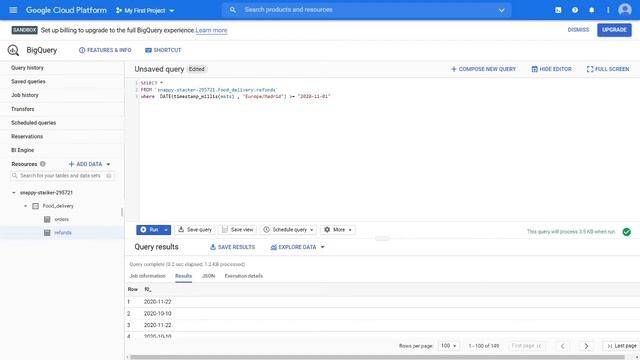The height and width of the screenshot is (360, 640).
Task: Collapse snappy-stacker-295721 project tree
Action: 13,193
